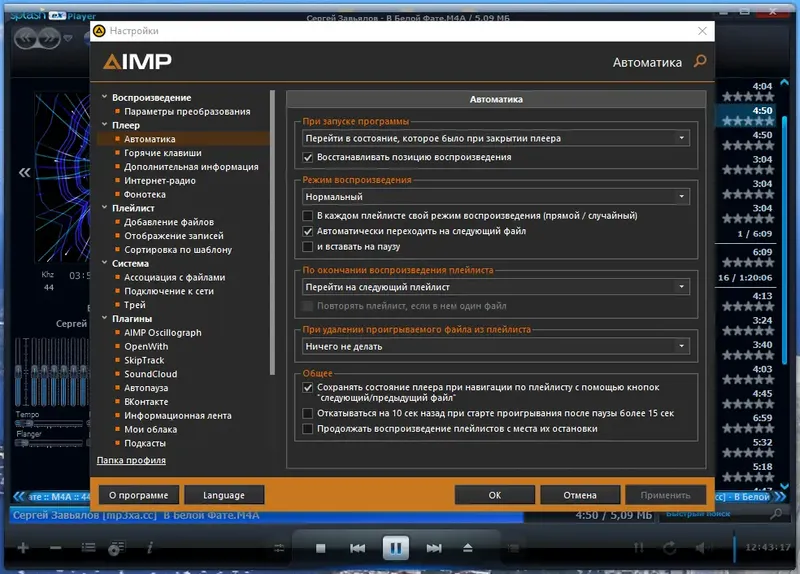Open Параметры преобразования settings page

click(x=187, y=111)
